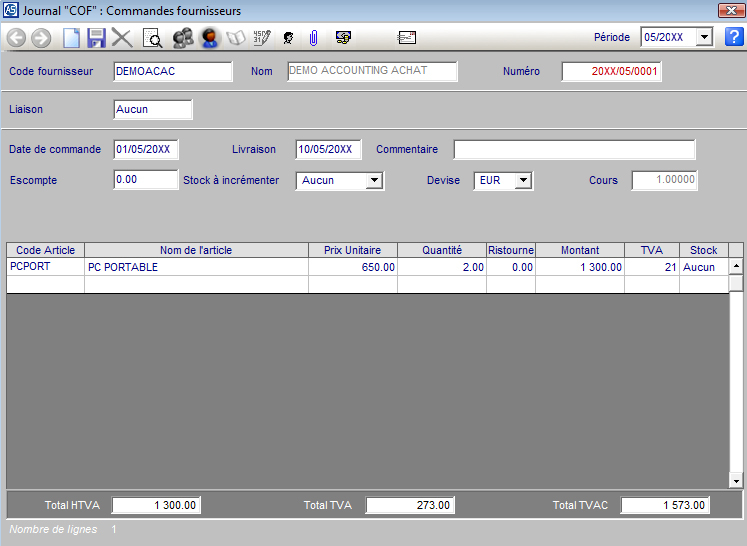Click the Prix Unitaire column header
Viewport: 747px width, 546px height.
(353, 250)
